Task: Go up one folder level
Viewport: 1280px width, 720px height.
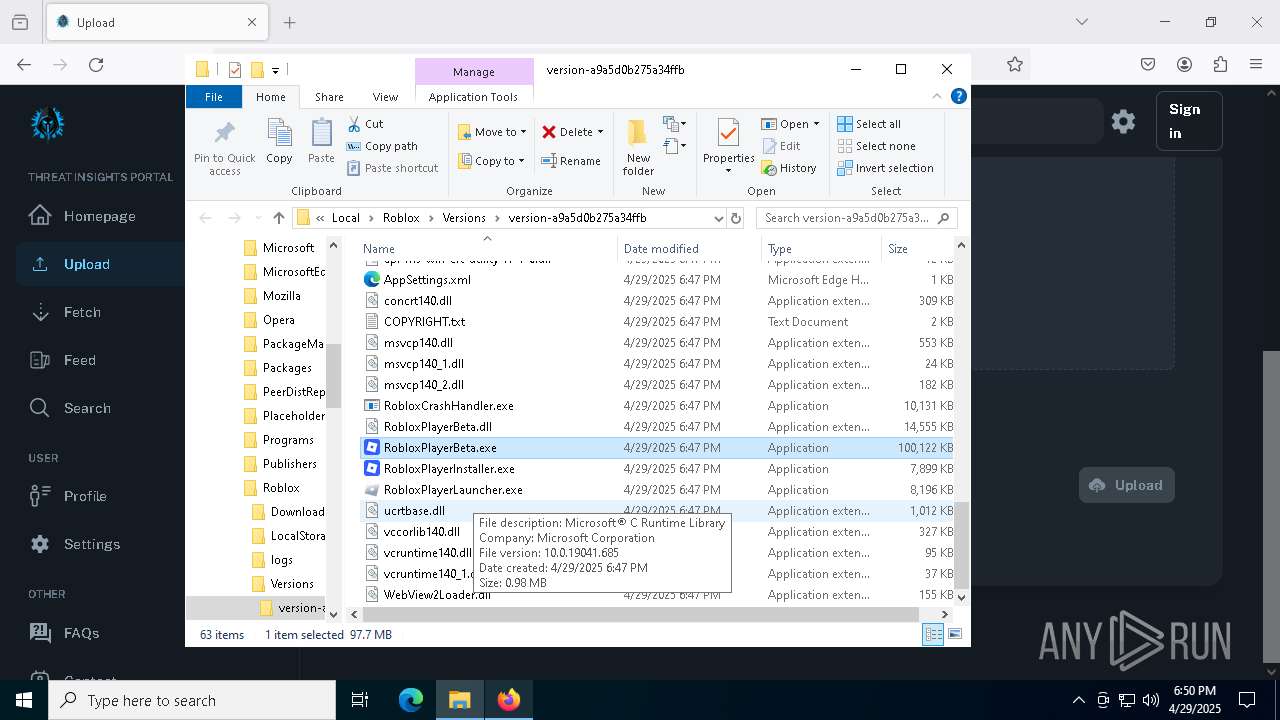Action: pyautogui.click(x=279, y=218)
